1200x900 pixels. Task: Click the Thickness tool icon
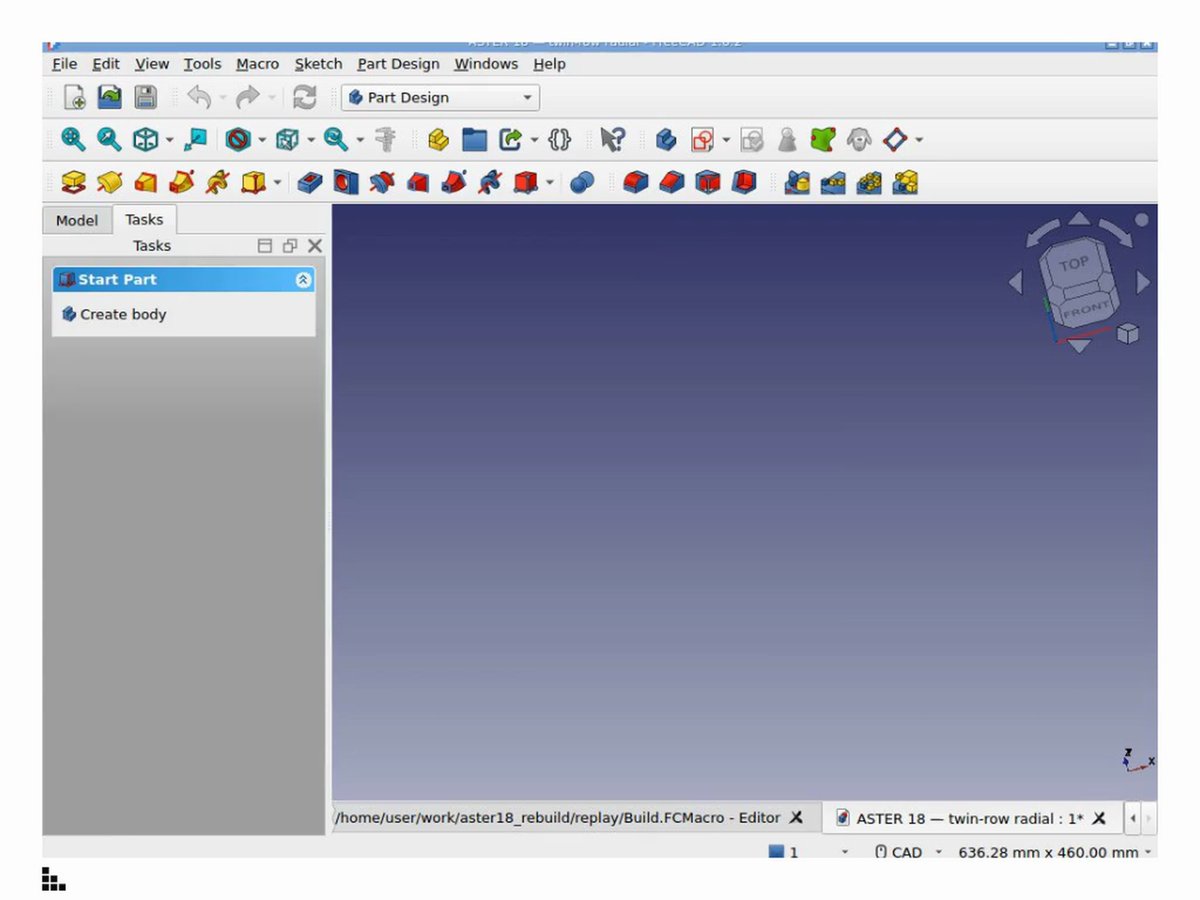click(744, 183)
